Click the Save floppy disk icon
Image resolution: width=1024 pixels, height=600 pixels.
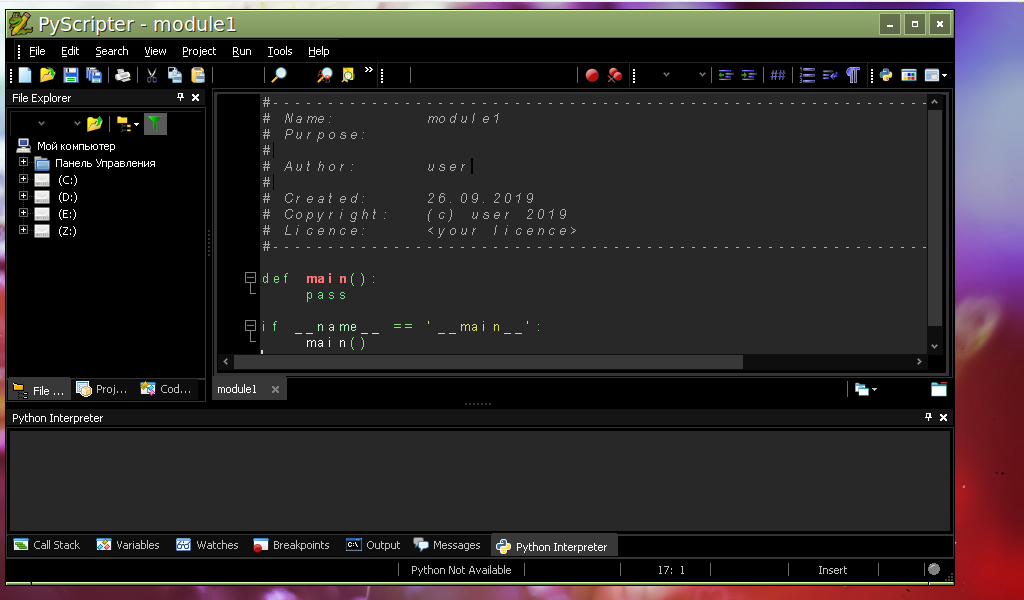point(71,75)
